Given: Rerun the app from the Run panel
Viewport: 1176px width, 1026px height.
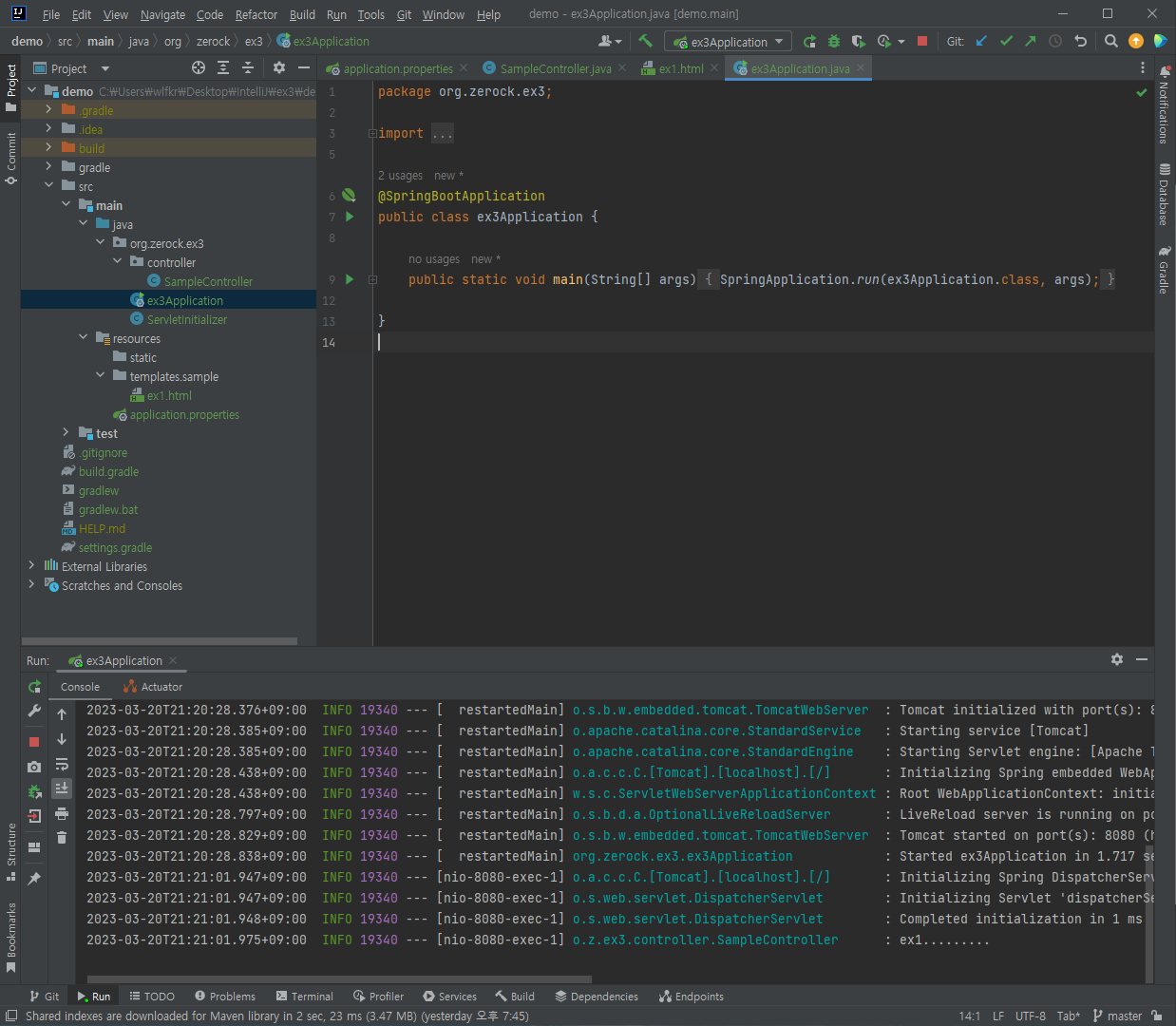Looking at the screenshot, I should pyautogui.click(x=34, y=687).
